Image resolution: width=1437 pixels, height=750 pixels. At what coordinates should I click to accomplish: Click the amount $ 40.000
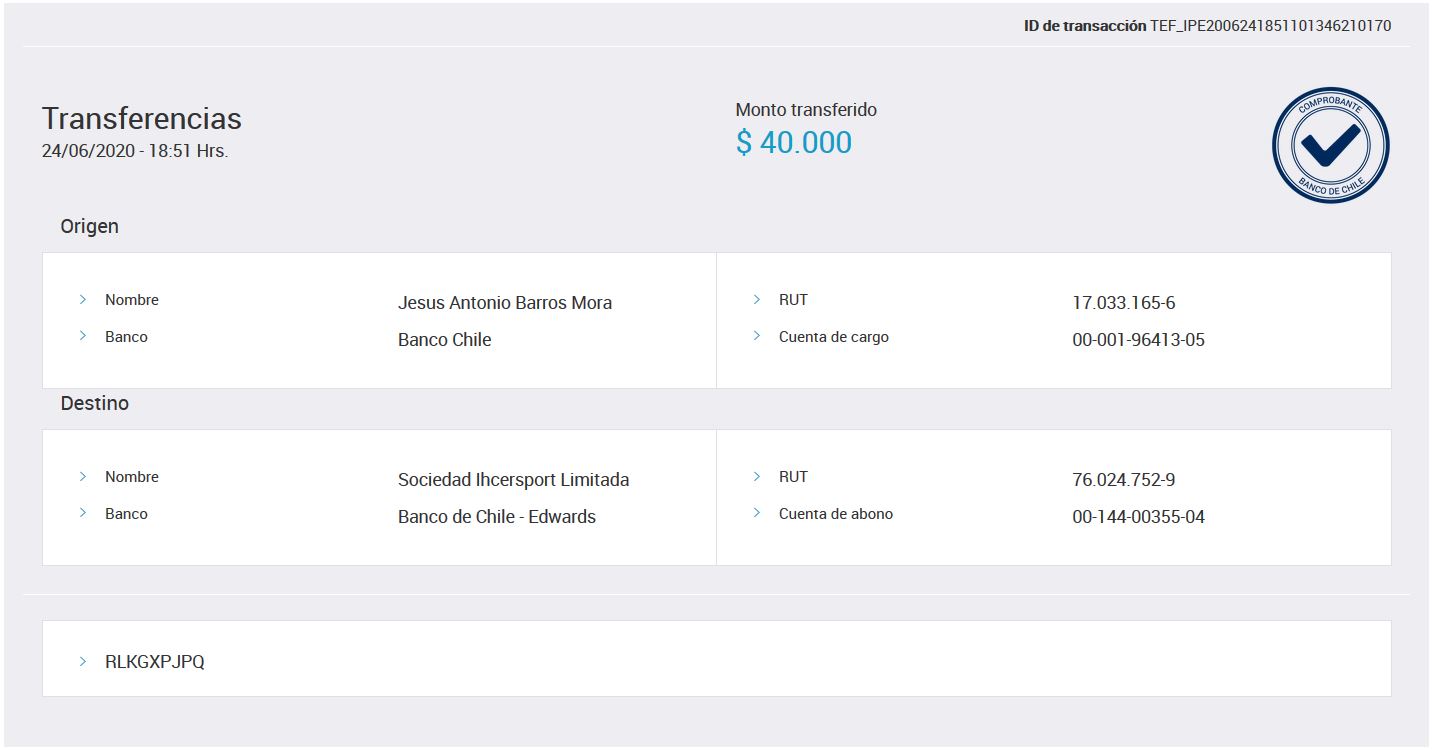click(794, 142)
